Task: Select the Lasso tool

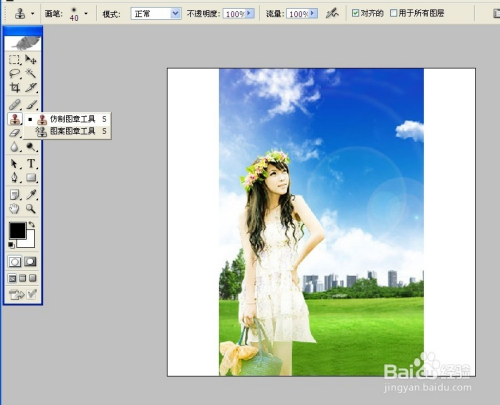Action: click(14, 74)
